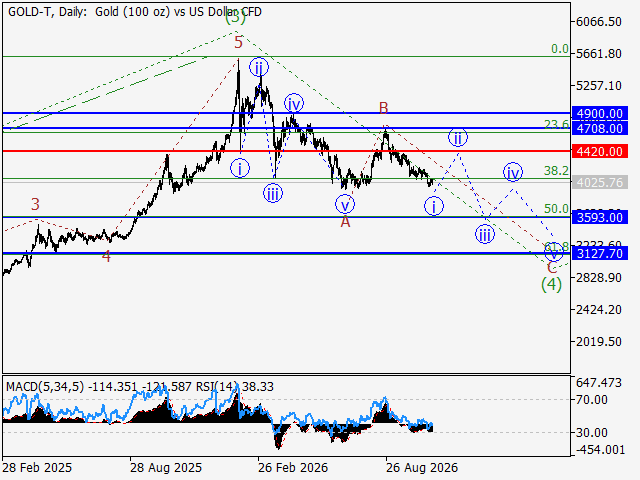Select the red wave 4 label
640x480 pixels.
(x=106, y=257)
